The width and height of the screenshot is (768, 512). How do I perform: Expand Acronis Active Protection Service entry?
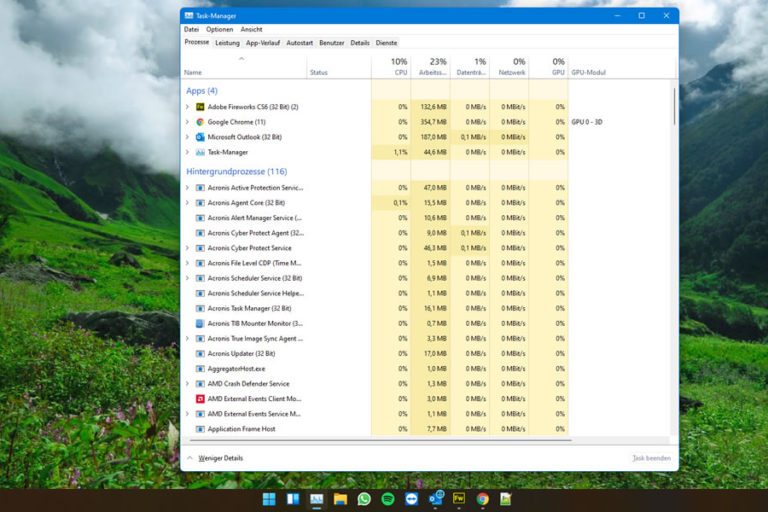[x=187, y=187]
